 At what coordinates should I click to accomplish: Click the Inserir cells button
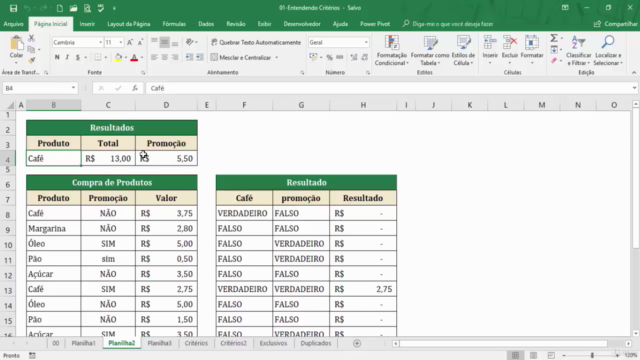pos(490,51)
